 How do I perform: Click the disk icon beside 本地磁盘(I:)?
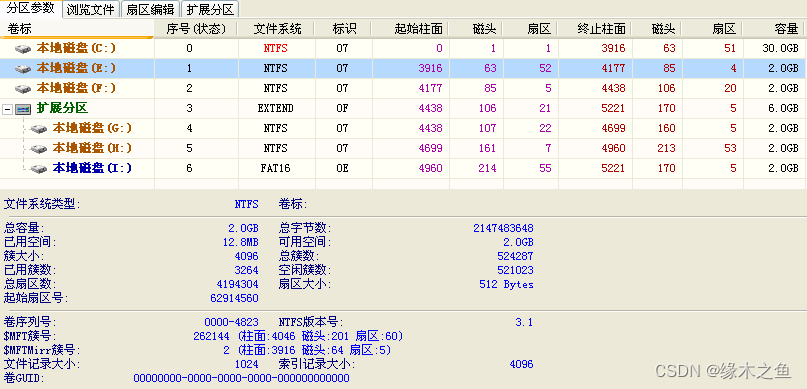point(39,168)
